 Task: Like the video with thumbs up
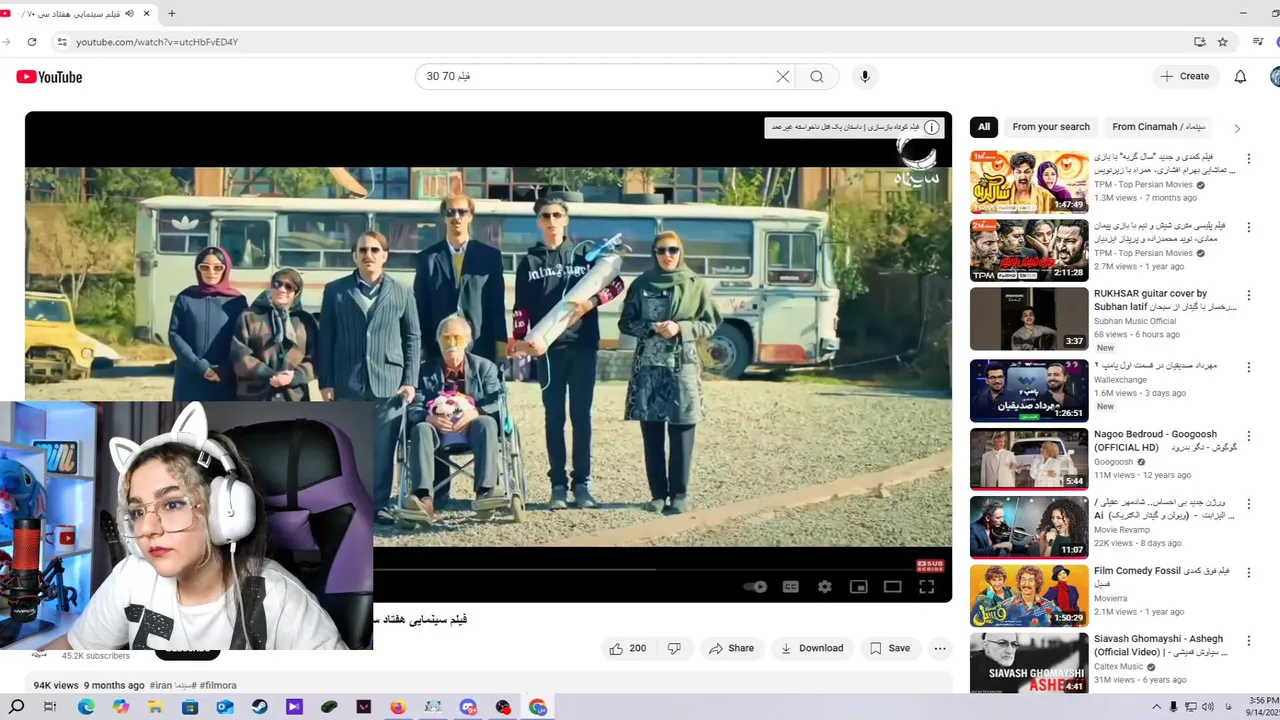coord(627,648)
